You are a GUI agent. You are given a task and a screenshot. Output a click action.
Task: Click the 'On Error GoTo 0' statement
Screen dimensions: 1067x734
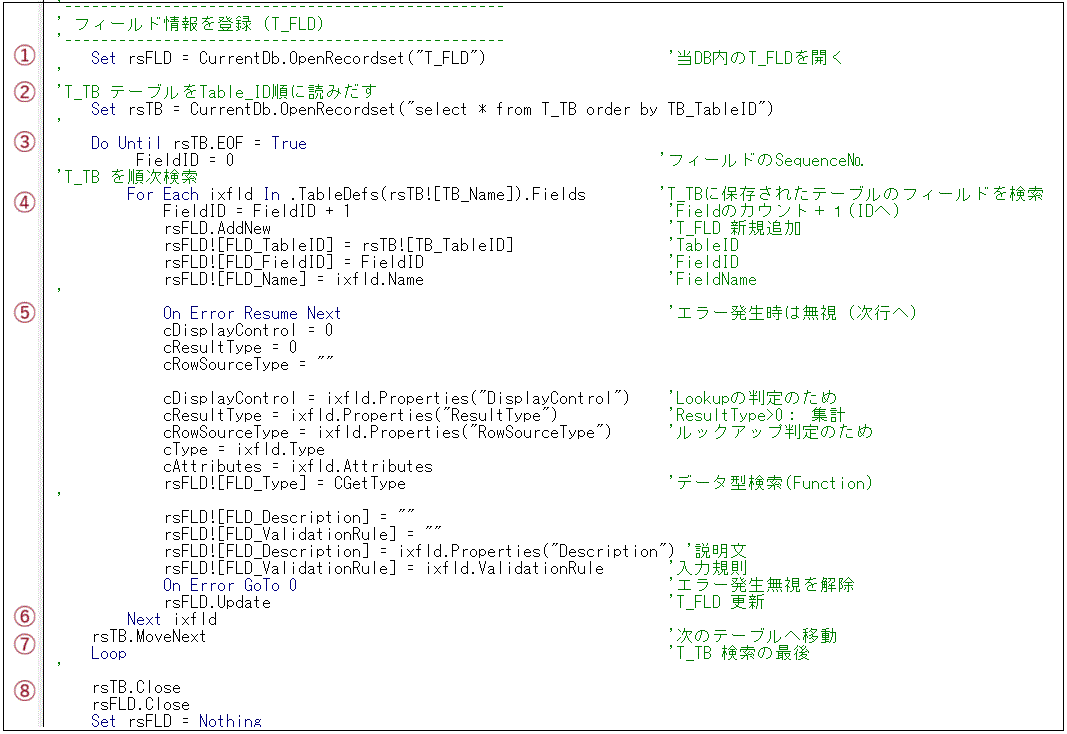coord(229,585)
